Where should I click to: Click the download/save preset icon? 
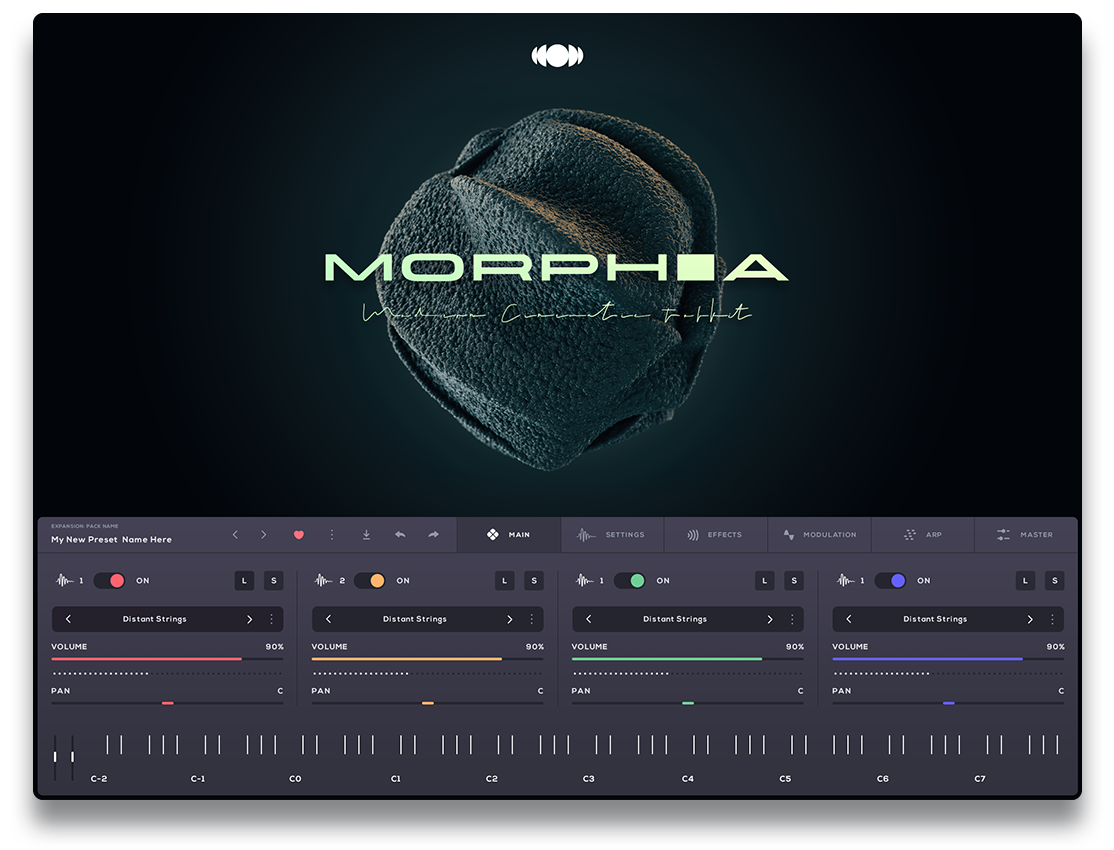[367, 535]
